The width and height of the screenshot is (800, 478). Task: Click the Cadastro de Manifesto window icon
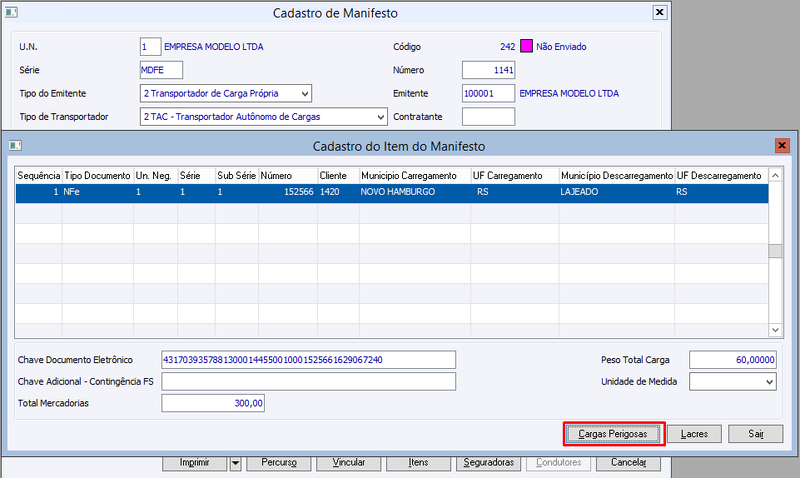click(x=11, y=12)
